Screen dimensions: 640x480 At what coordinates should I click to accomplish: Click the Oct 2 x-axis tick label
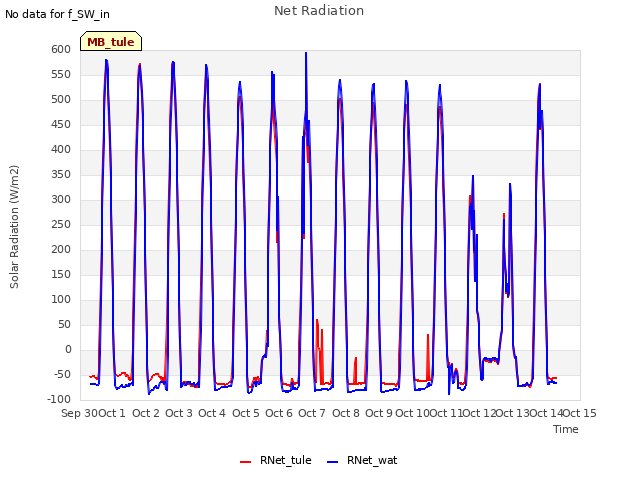(x=146, y=413)
